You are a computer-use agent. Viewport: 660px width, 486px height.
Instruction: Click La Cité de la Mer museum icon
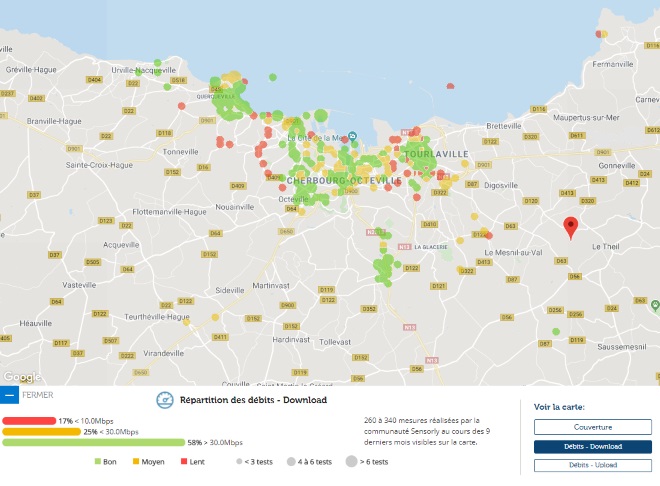click(x=352, y=137)
